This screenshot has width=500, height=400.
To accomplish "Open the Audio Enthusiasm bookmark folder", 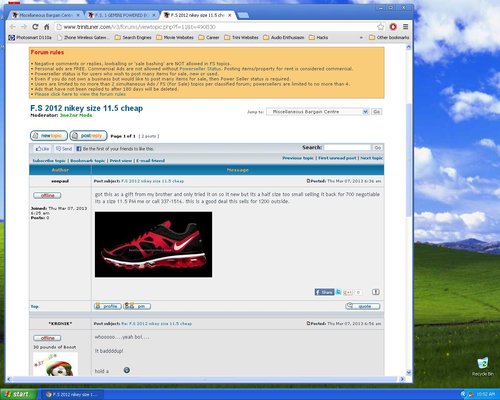I will pyautogui.click(x=284, y=38).
